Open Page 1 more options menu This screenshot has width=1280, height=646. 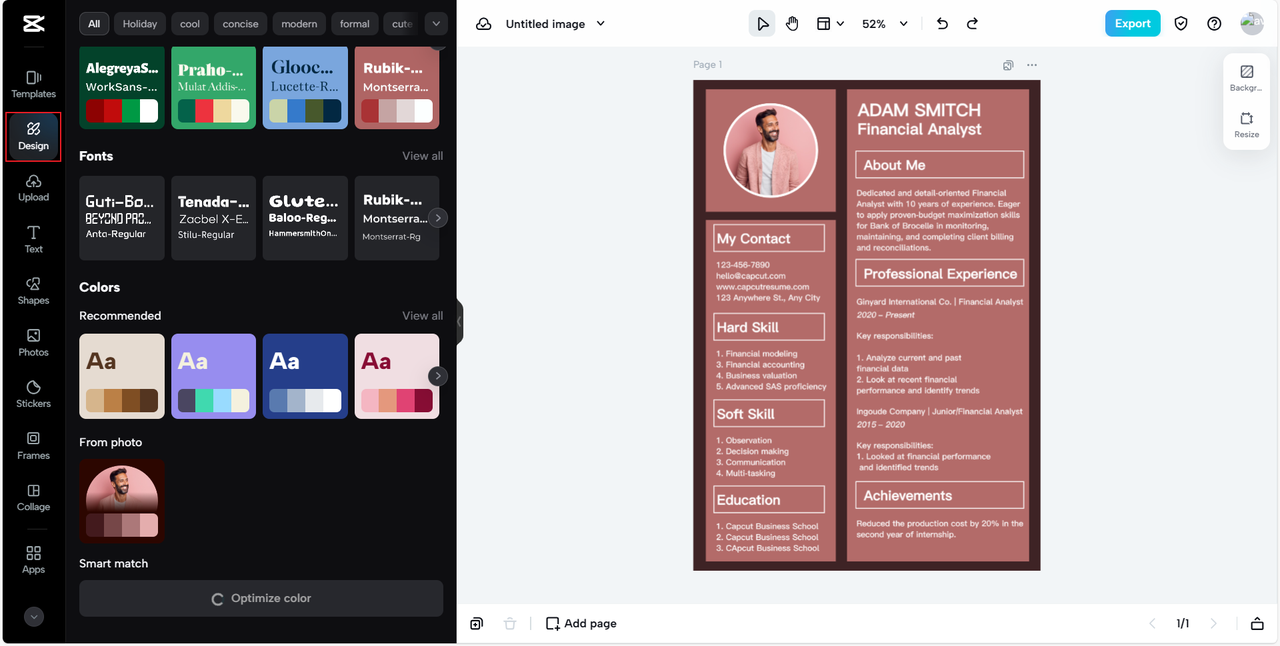tap(1032, 65)
